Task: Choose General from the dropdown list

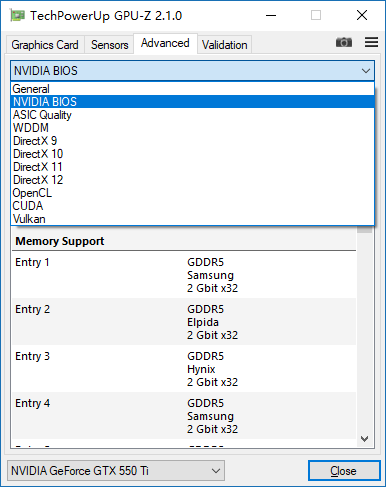Action: pyautogui.click(x=193, y=89)
